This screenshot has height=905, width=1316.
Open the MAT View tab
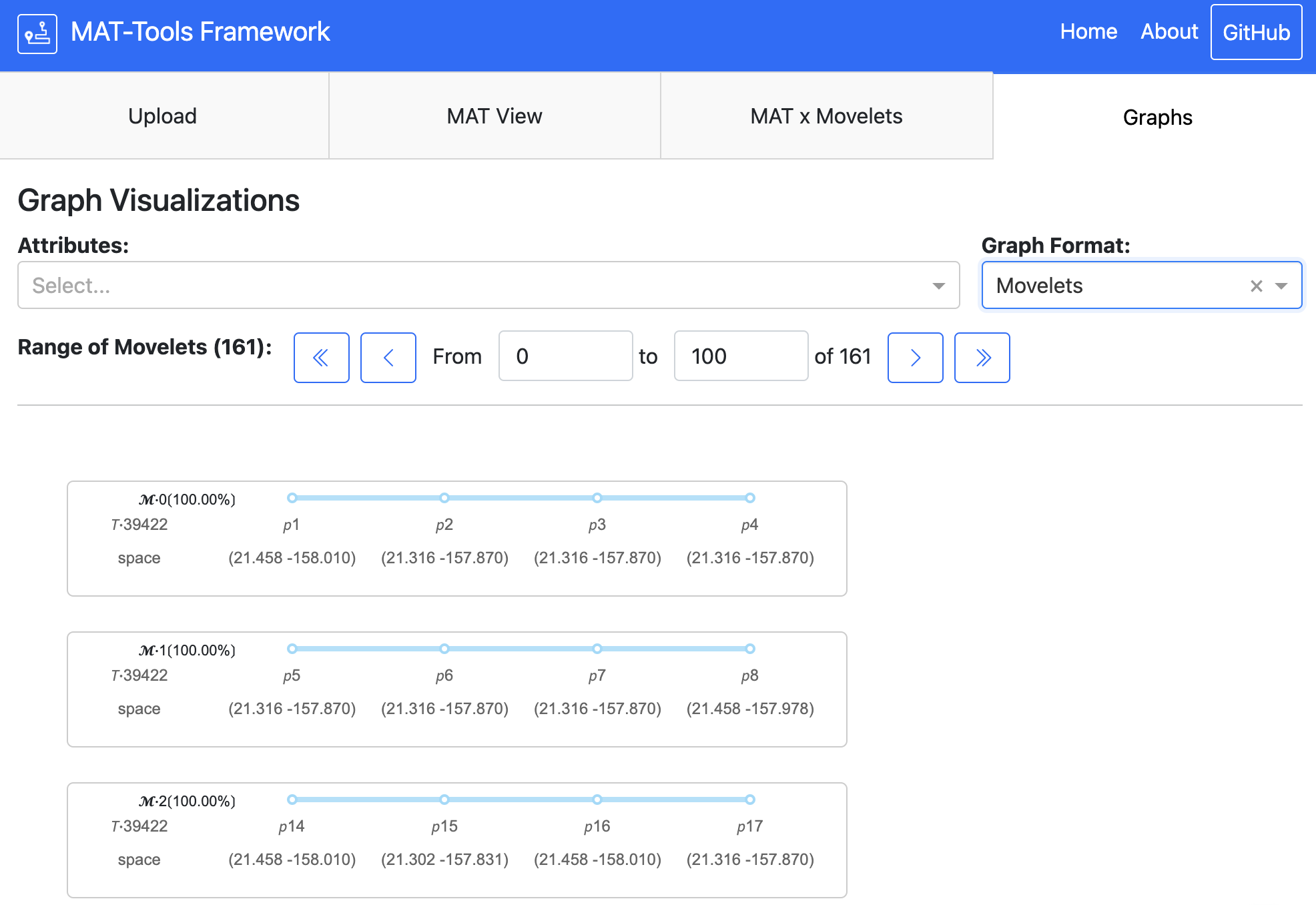coord(495,116)
